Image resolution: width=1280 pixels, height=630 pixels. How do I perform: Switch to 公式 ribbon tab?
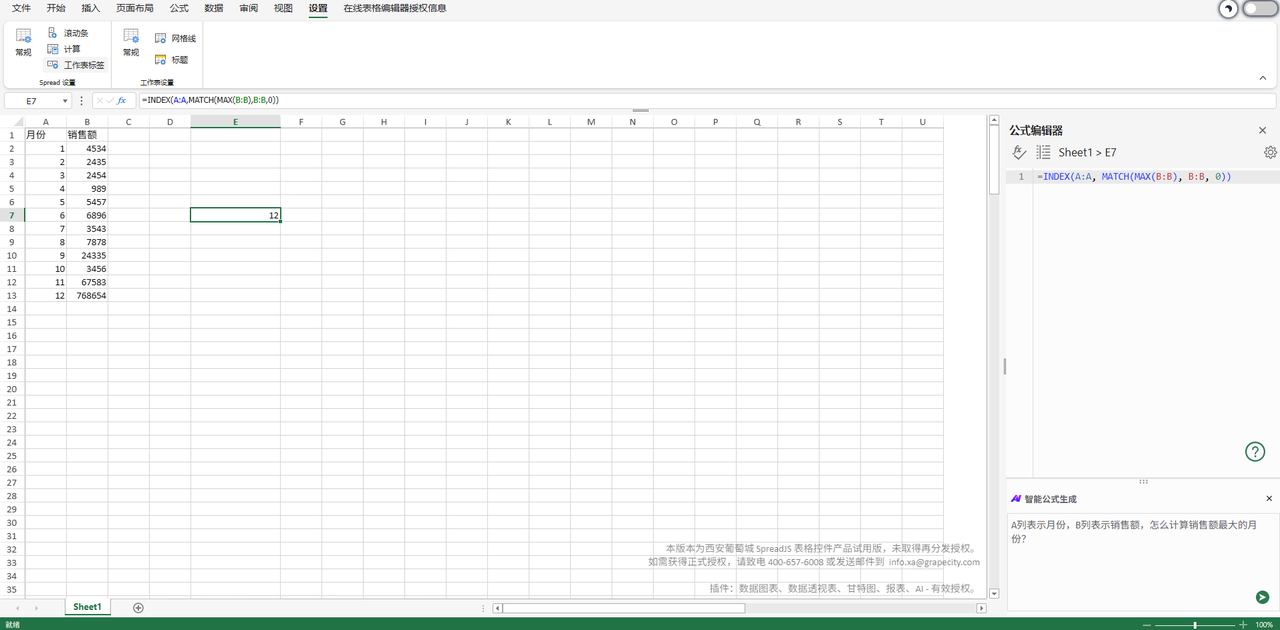coord(179,8)
